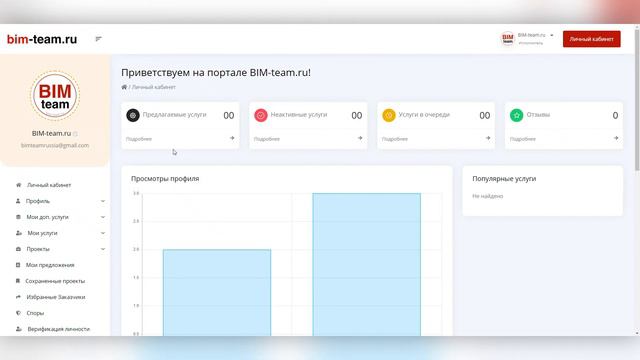Click the large BIM team profile picture
640x360 pixels.
(55, 96)
